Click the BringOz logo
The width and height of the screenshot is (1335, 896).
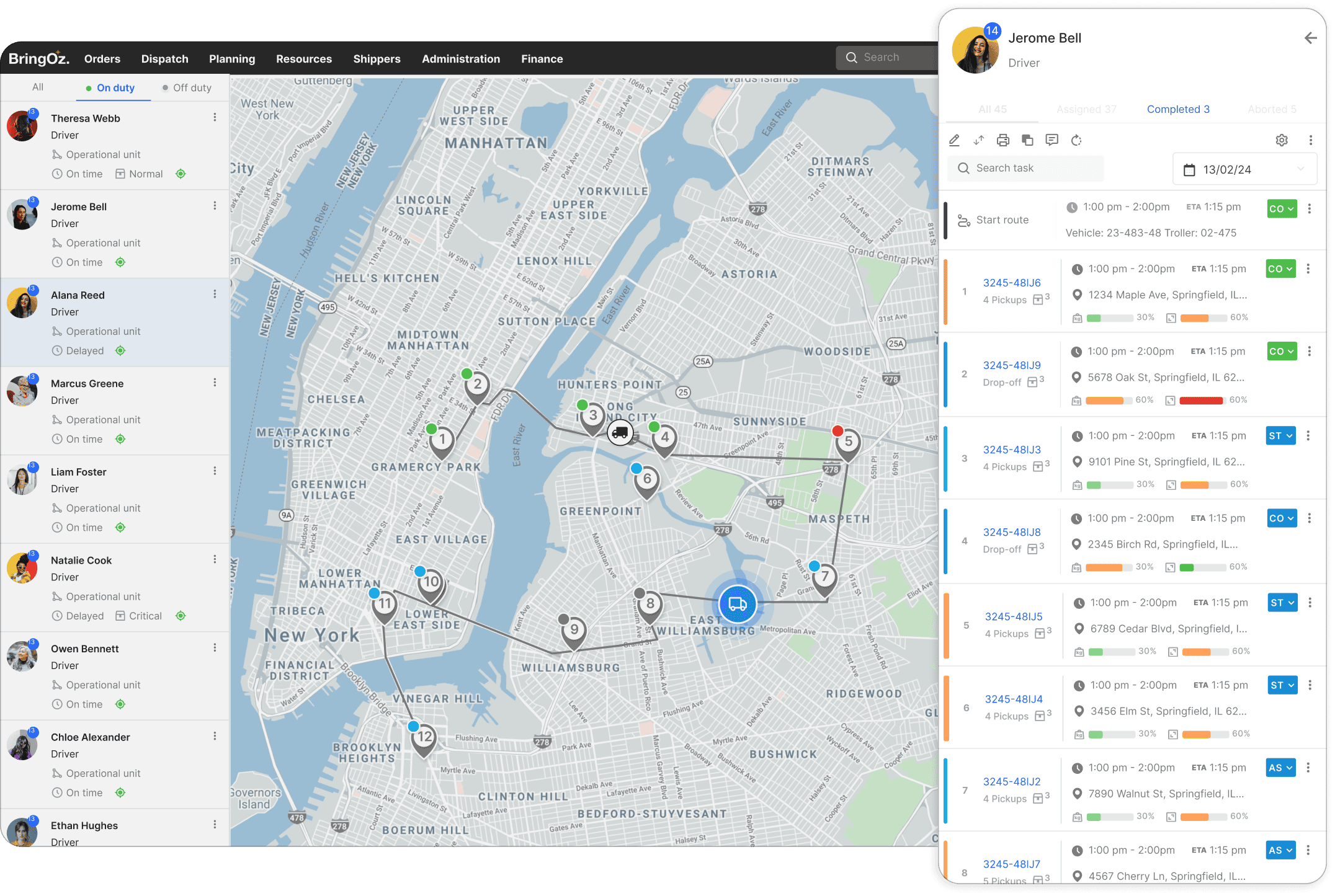click(38, 58)
